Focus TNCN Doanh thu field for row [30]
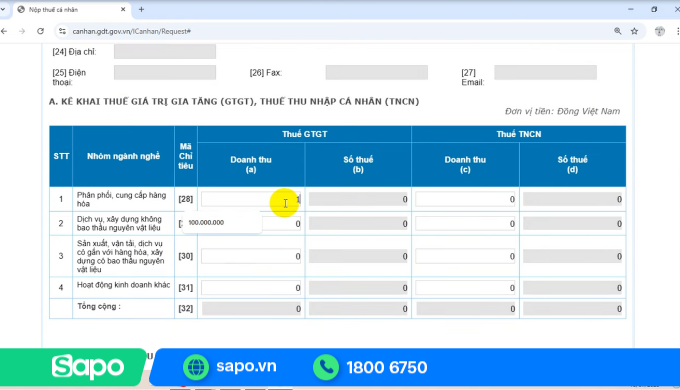Image resolution: width=680 pixels, height=390 pixels. (x=465, y=256)
